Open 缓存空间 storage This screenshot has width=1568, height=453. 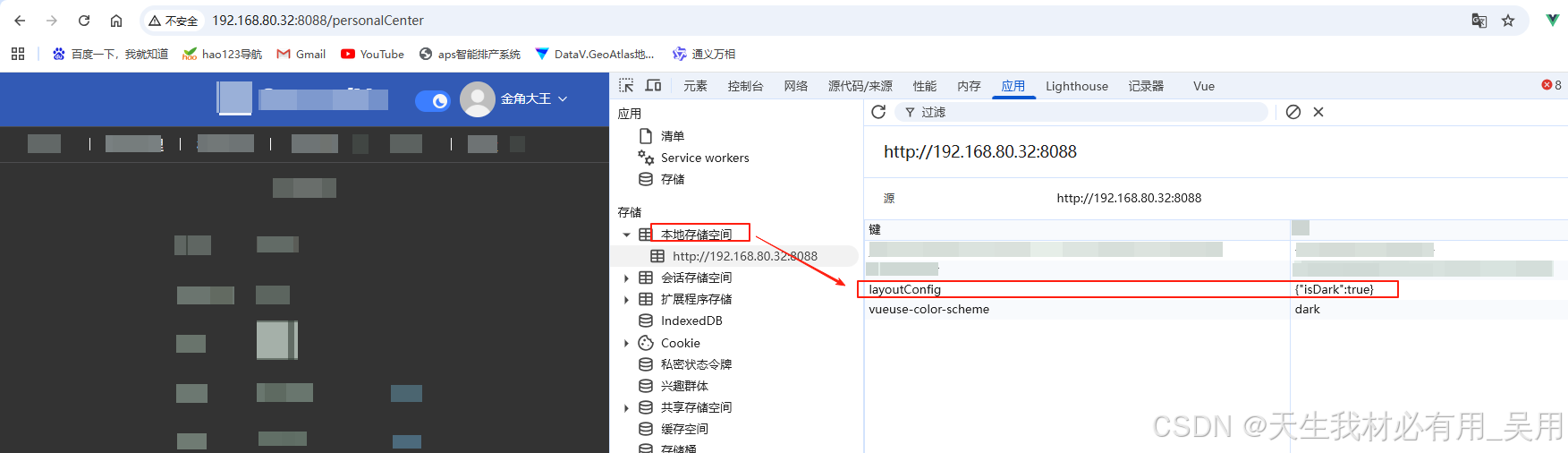[684, 429]
